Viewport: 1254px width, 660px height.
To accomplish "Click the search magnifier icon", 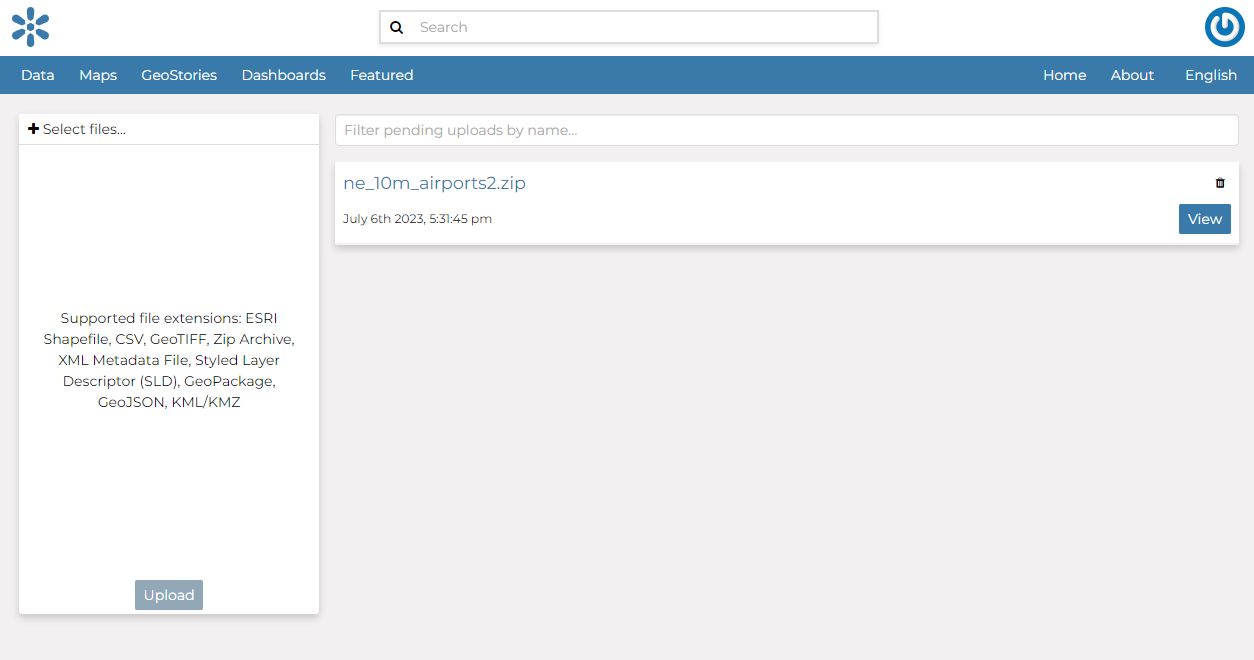I will (397, 27).
